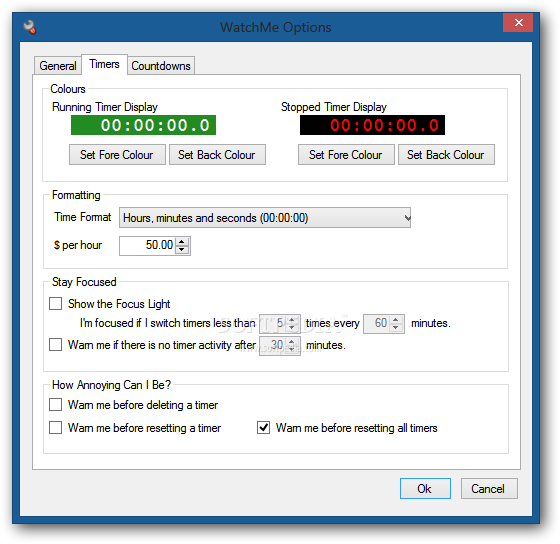Click the switch timers count field showing 5
This screenshot has height=544, width=560.
coord(273,324)
